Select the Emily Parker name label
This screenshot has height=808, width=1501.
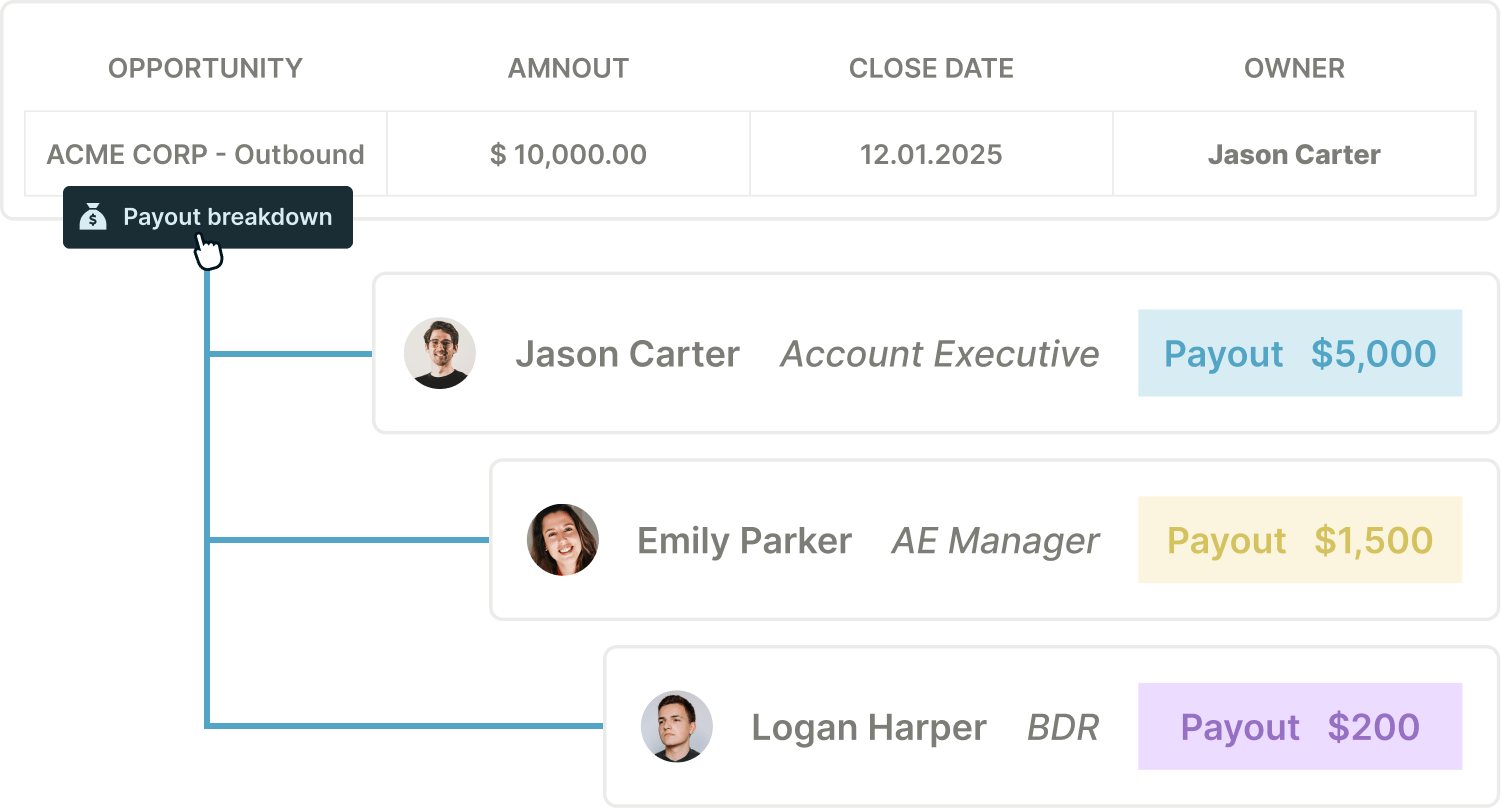point(744,541)
